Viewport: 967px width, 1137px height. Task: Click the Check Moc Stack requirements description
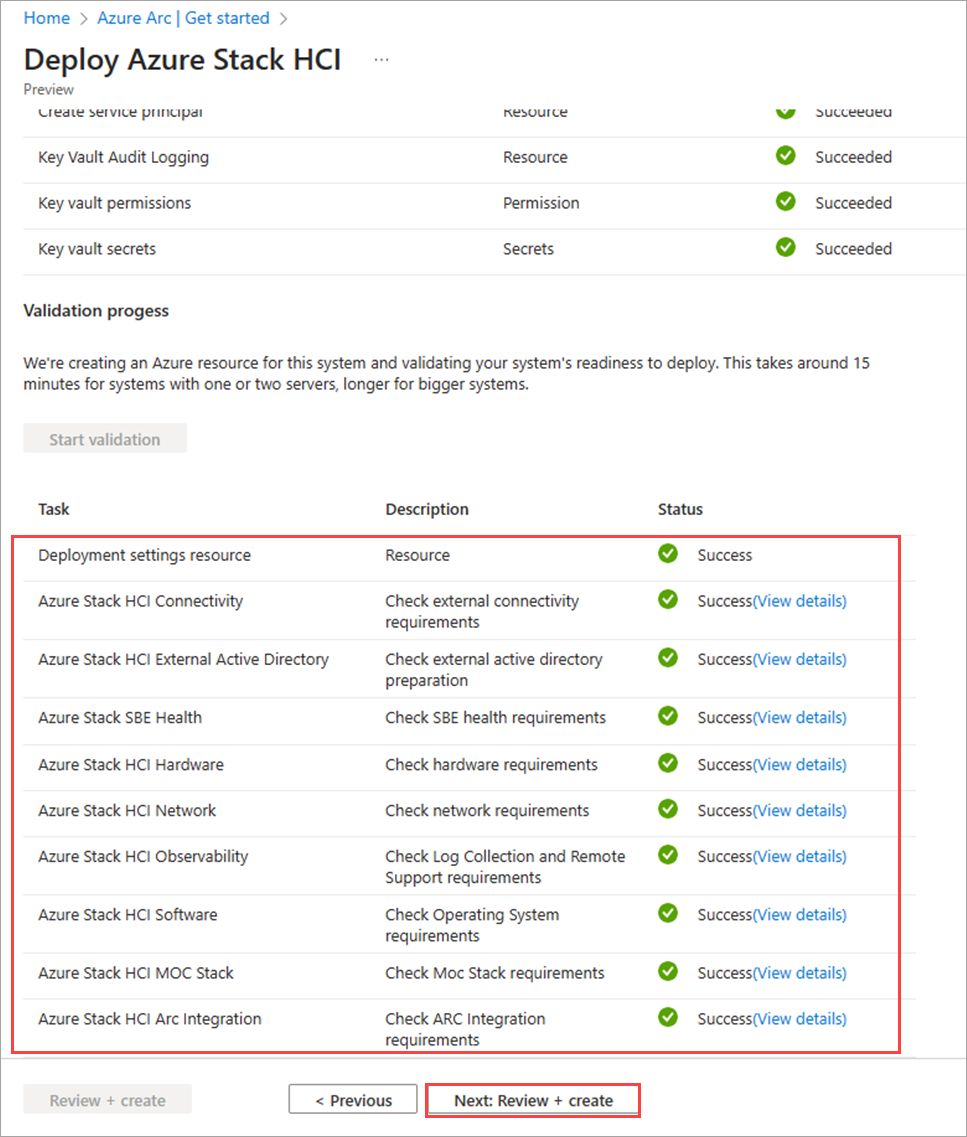tap(494, 973)
